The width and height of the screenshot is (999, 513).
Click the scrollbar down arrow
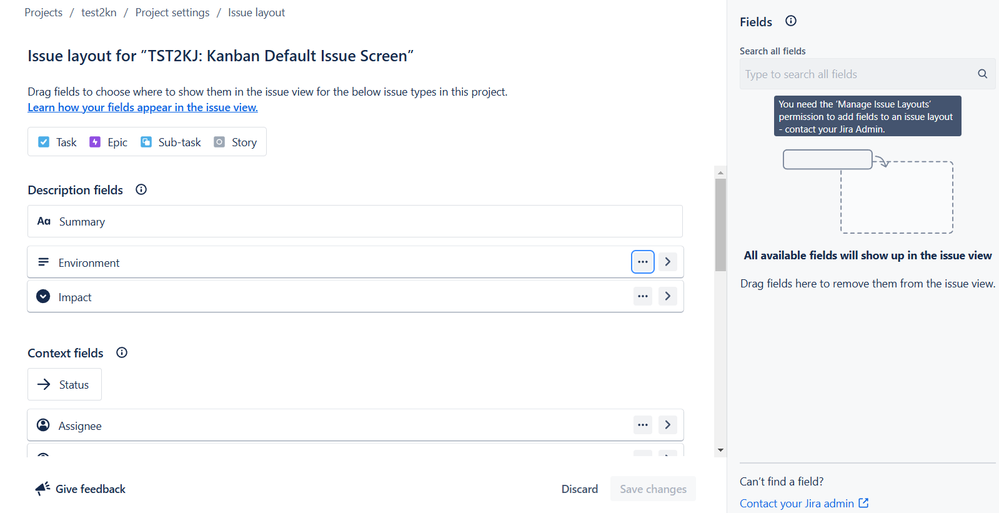[721, 450]
